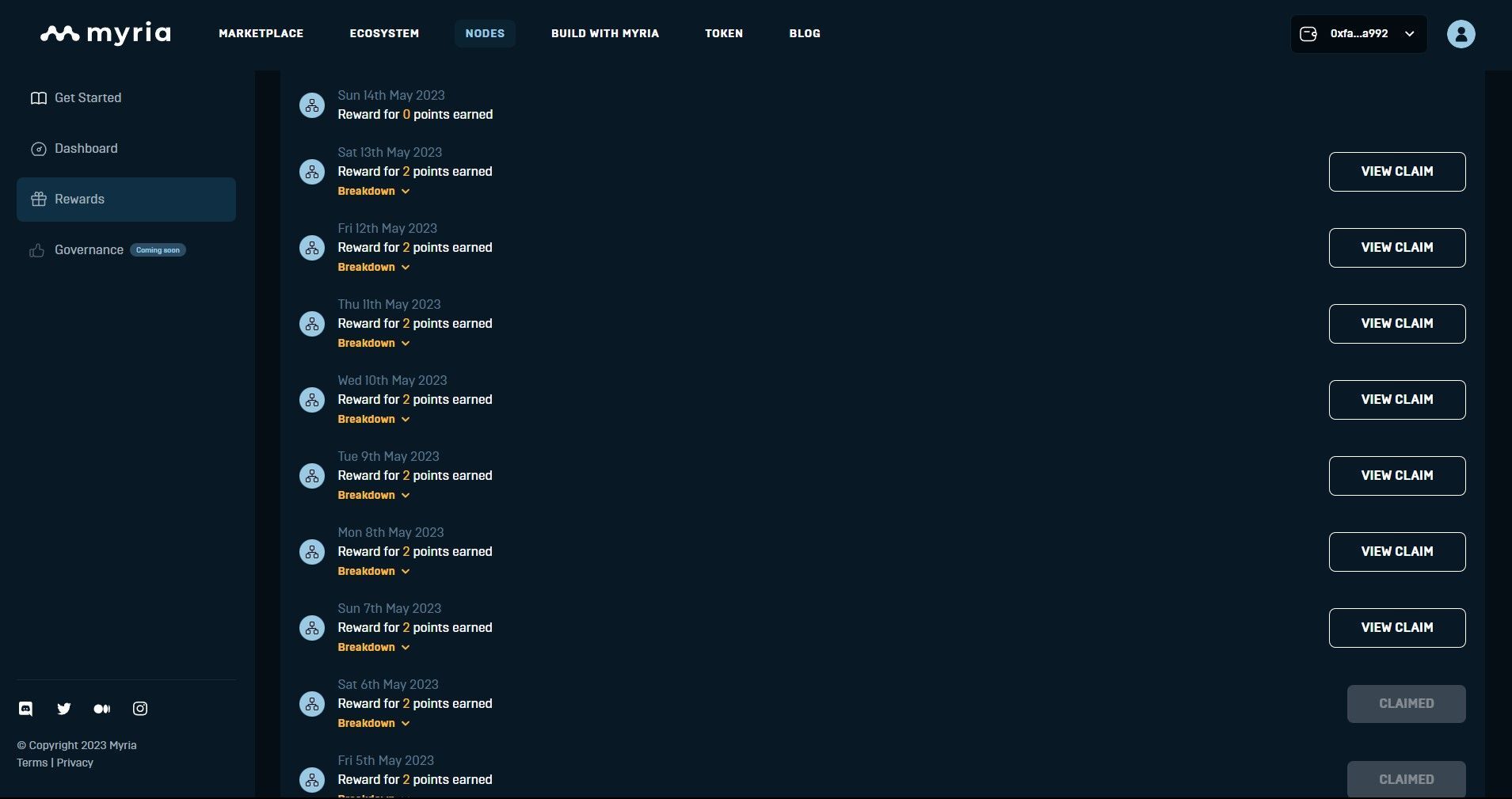Click node icon for Sun 14th May reward
The height and width of the screenshot is (799, 1512).
pos(312,105)
